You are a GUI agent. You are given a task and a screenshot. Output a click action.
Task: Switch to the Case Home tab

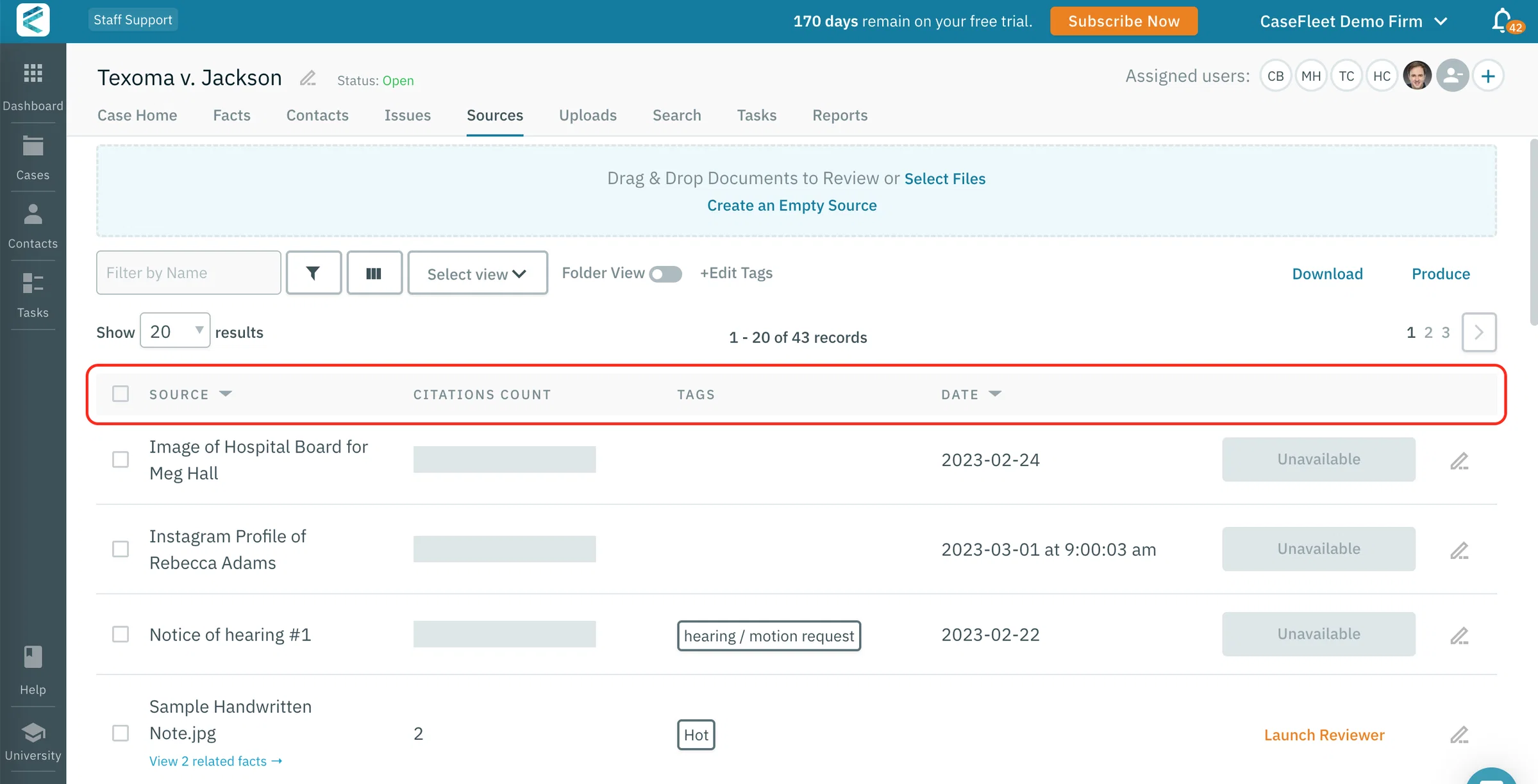[137, 115]
